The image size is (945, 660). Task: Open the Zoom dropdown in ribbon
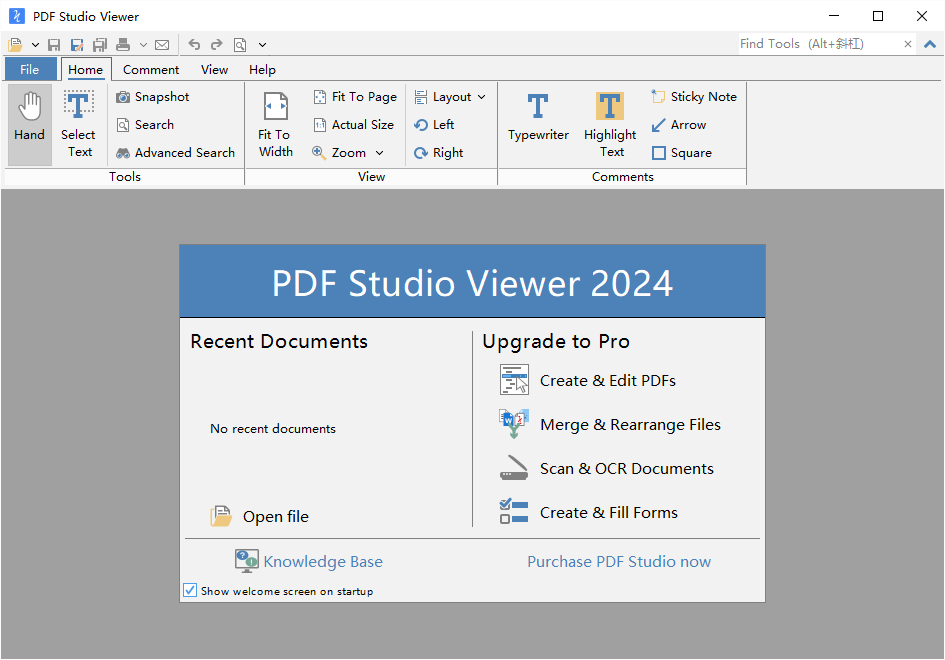[x=348, y=152]
